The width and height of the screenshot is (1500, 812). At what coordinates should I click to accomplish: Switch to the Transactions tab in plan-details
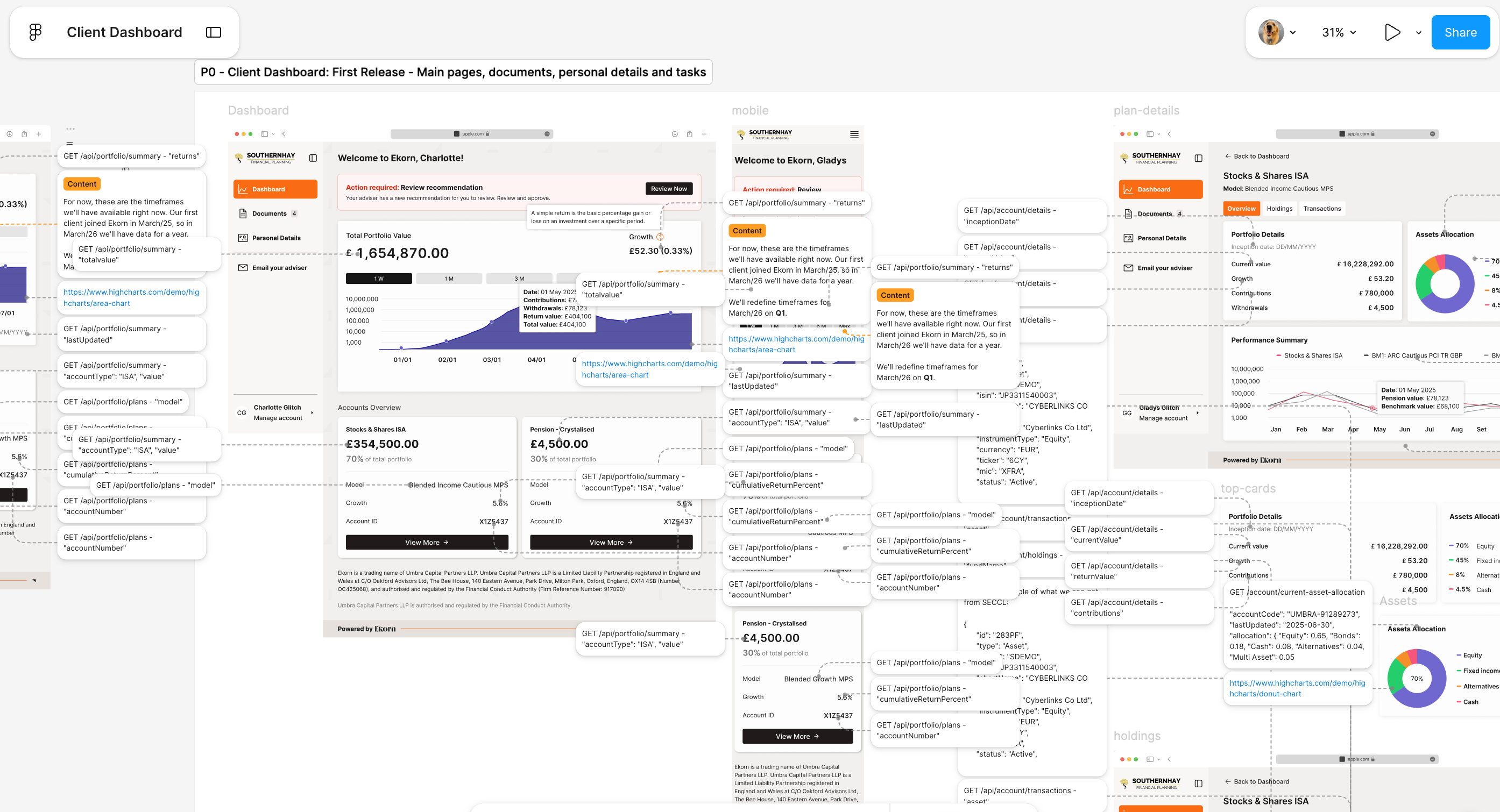click(1322, 209)
